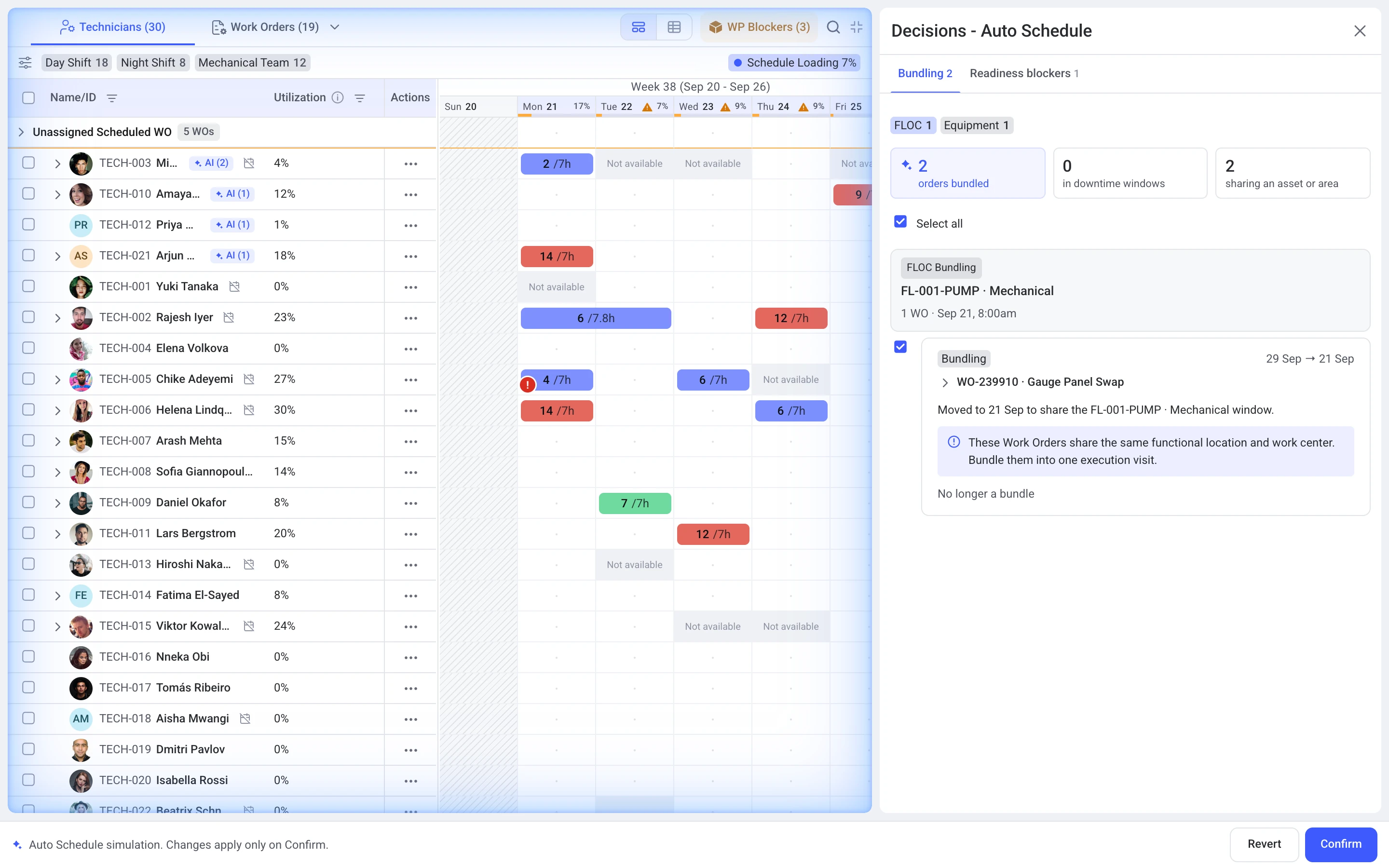Click the collapse view arrows icon
Screen dimensions: 1389x868
[x=857, y=27]
